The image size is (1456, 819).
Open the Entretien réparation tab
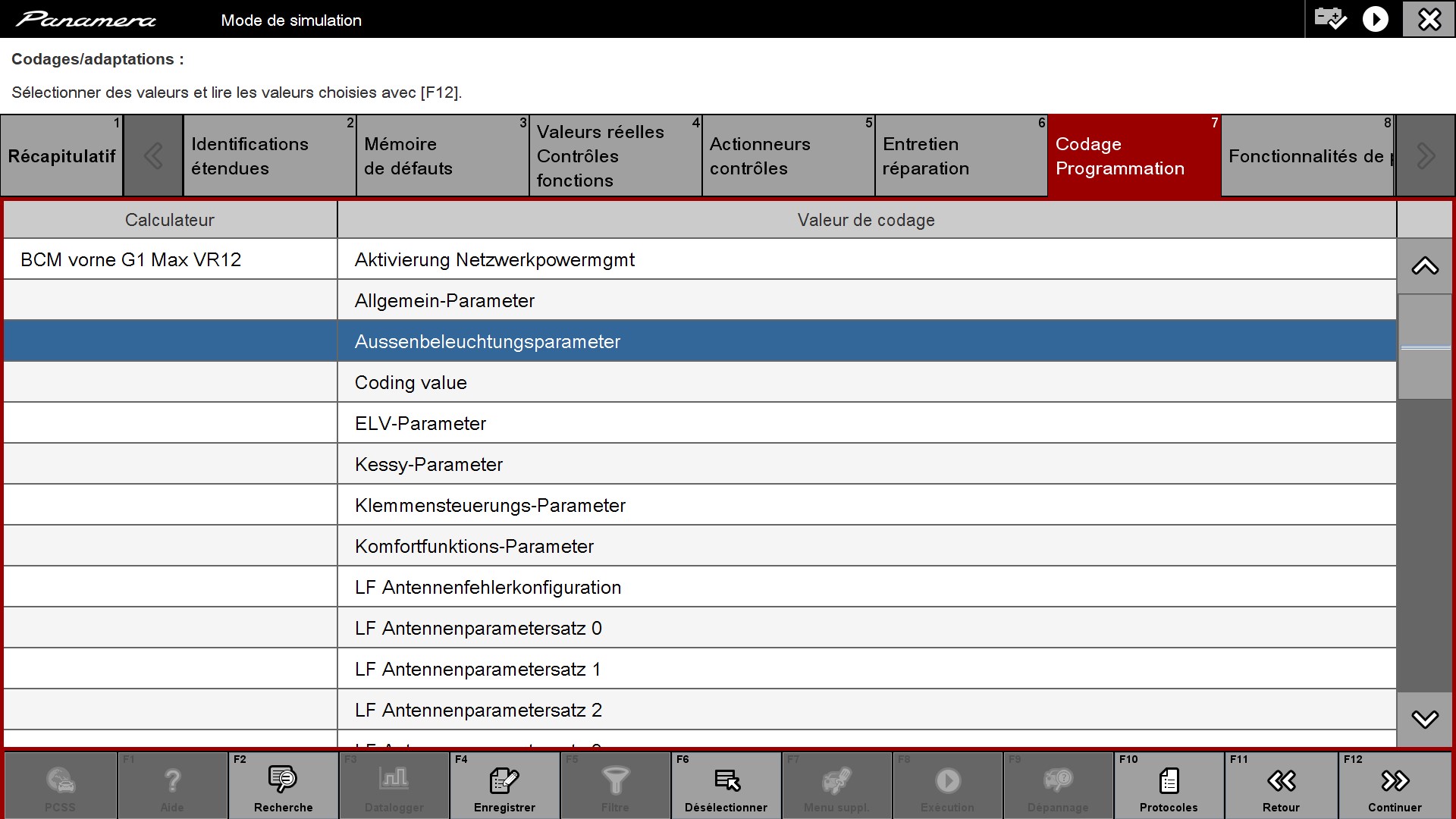(961, 155)
